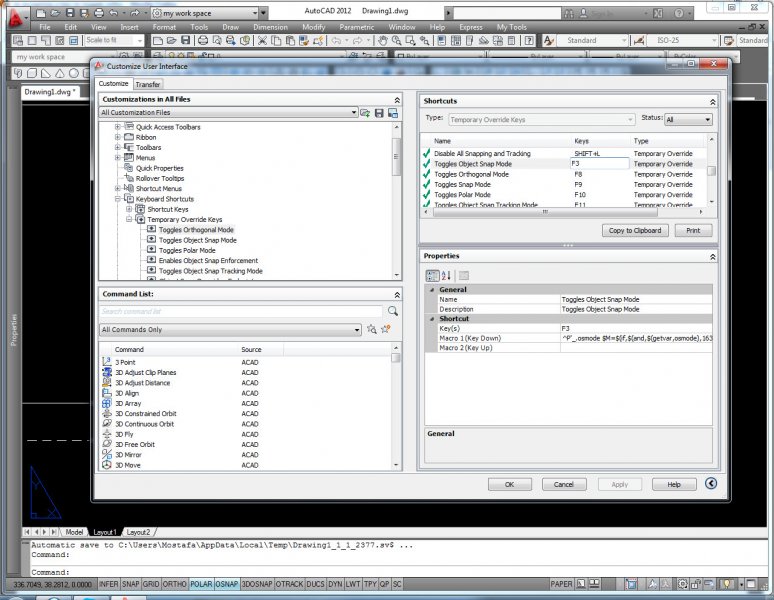Click the round collapse dialog arrow icon
The width and height of the screenshot is (774, 600).
coord(711,484)
